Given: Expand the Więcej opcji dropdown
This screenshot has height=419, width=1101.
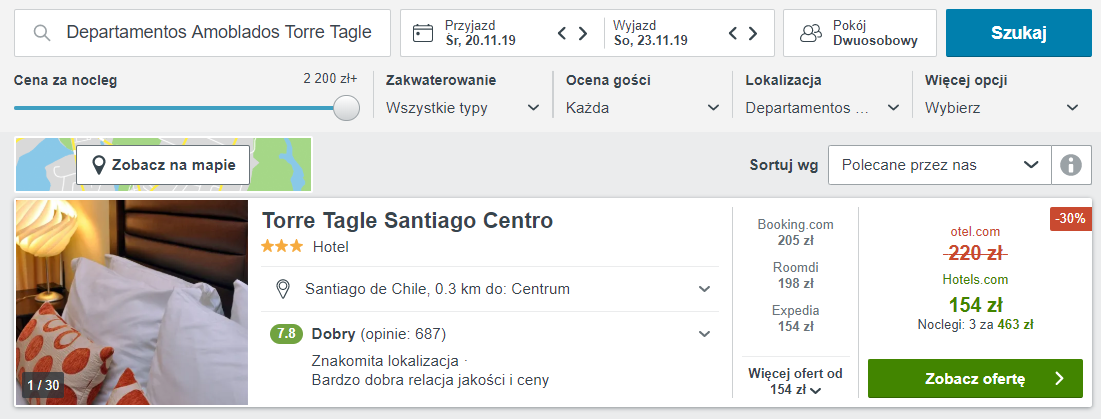Looking at the screenshot, I should point(1003,108).
